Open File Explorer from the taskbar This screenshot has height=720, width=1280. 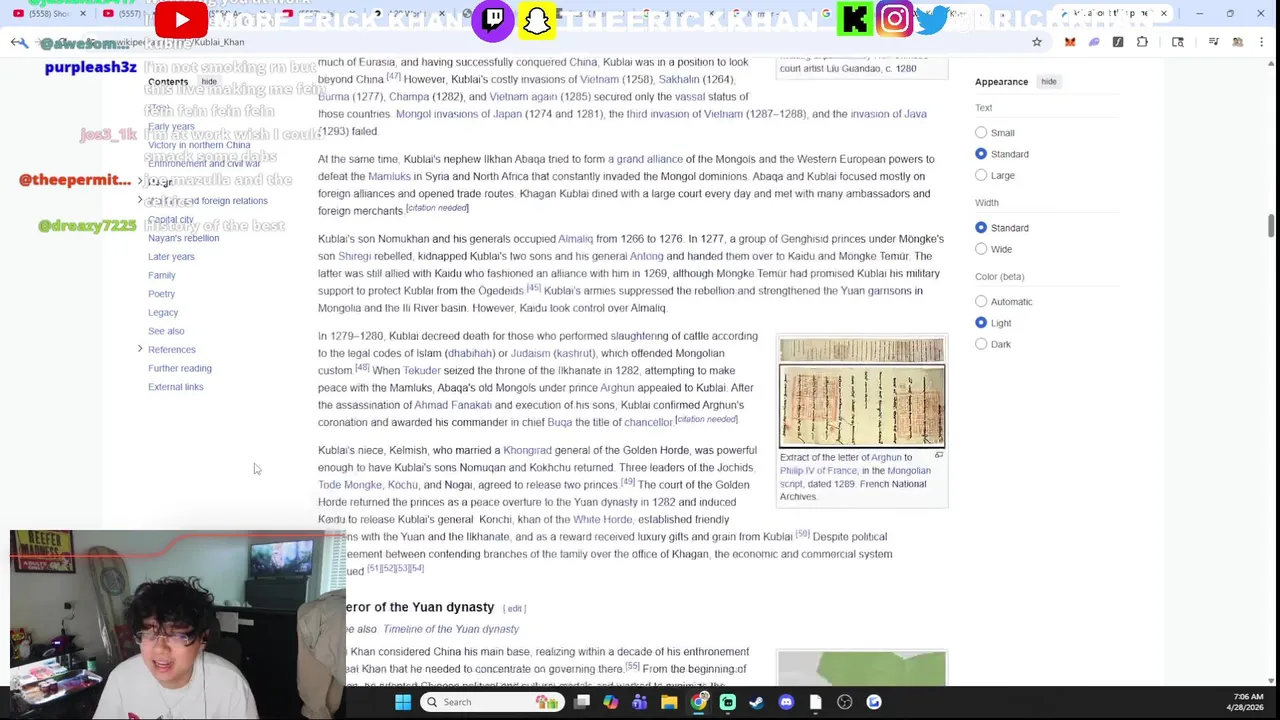coord(669,702)
